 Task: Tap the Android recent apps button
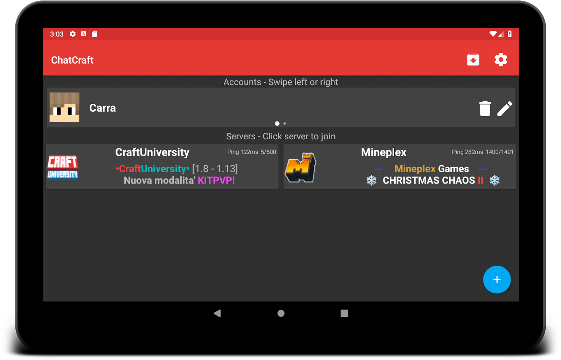click(x=344, y=313)
